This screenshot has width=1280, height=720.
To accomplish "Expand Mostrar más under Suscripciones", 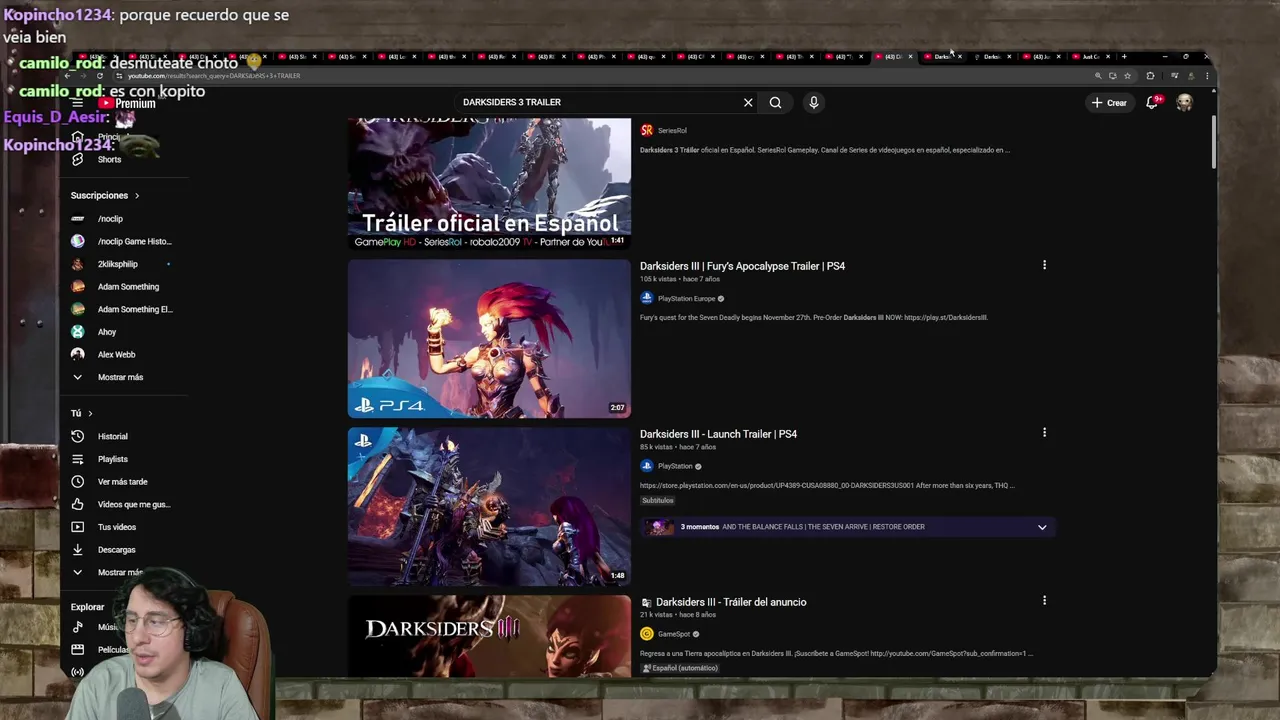I will [x=120, y=377].
